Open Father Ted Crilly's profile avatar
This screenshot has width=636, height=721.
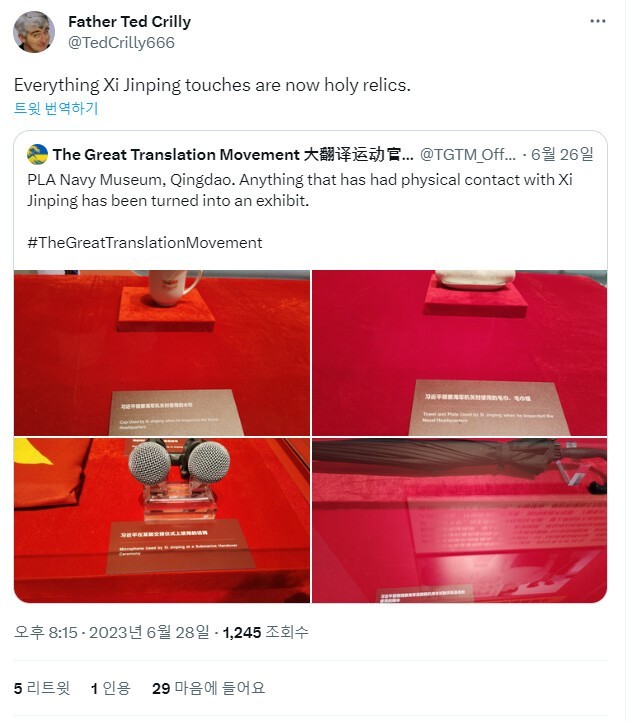pos(34,32)
